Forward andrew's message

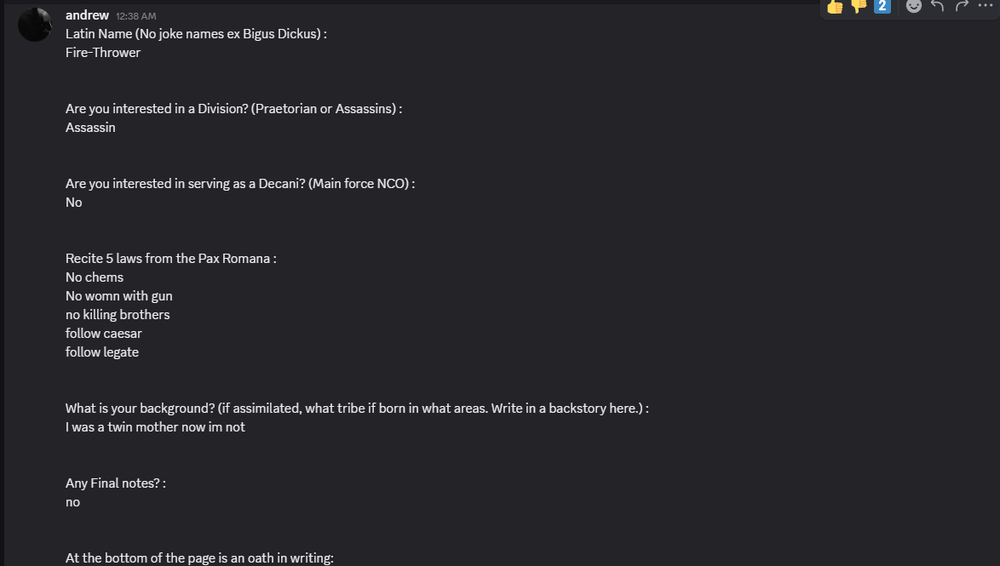click(962, 6)
